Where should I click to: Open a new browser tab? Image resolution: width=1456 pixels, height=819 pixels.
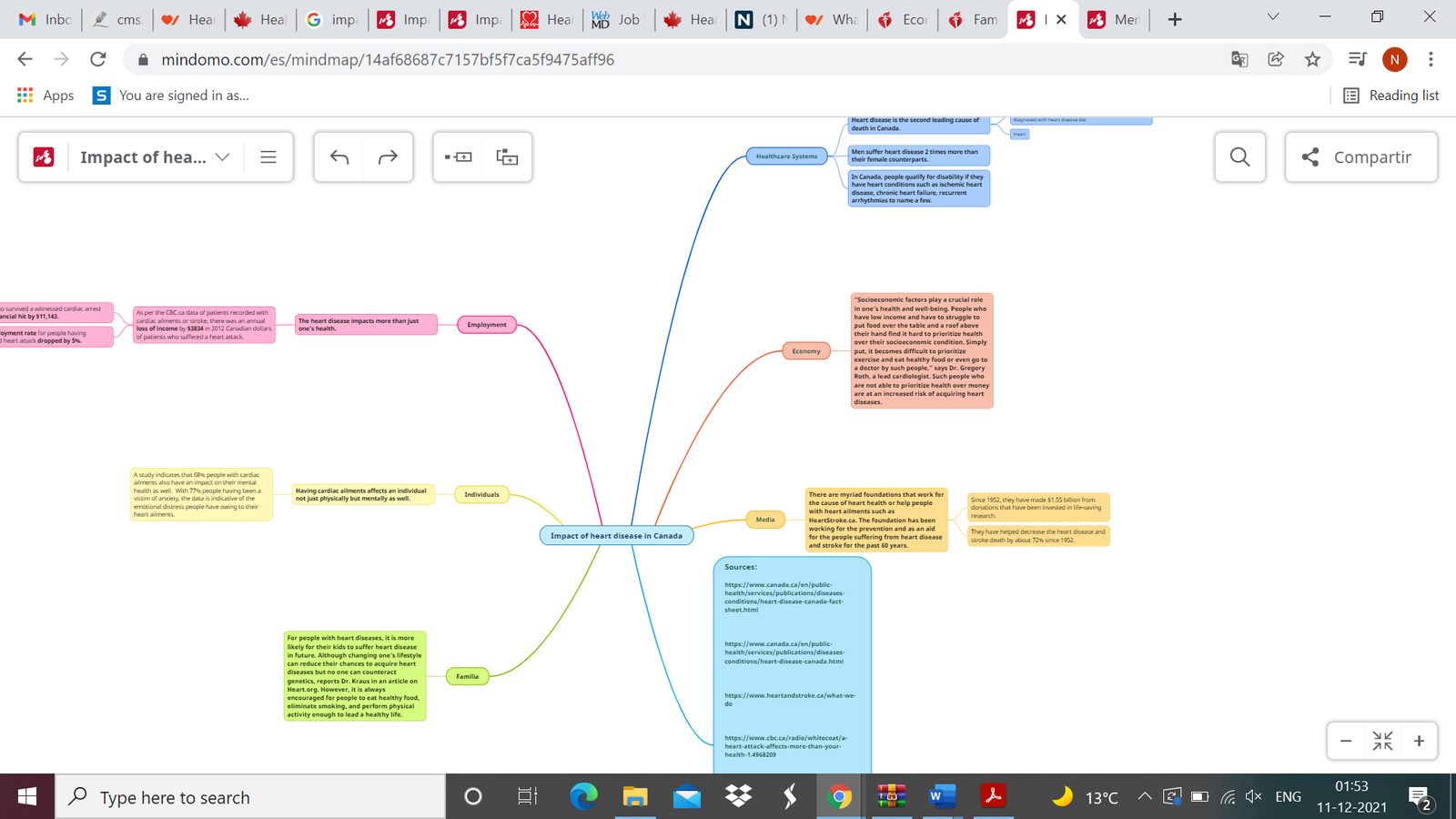pyautogui.click(x=1175, y=19)
